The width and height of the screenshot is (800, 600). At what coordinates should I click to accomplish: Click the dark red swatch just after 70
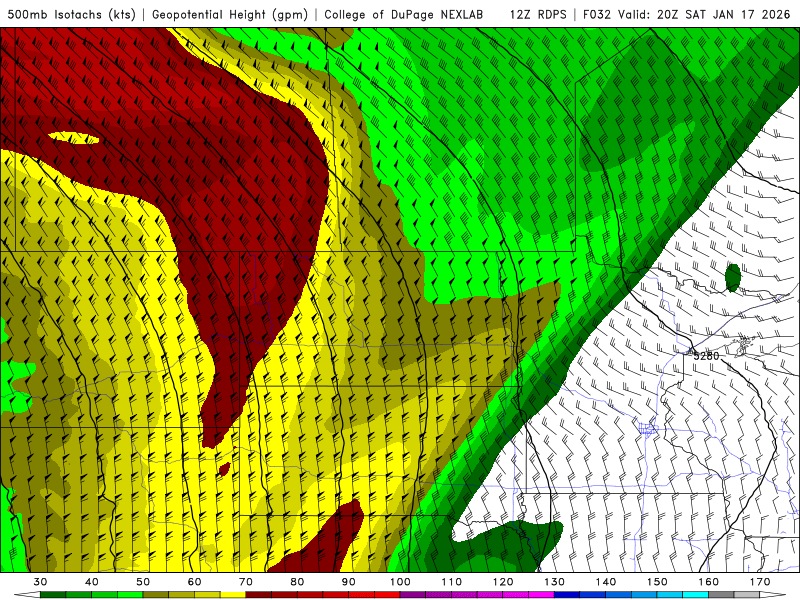tap(259, 595)
